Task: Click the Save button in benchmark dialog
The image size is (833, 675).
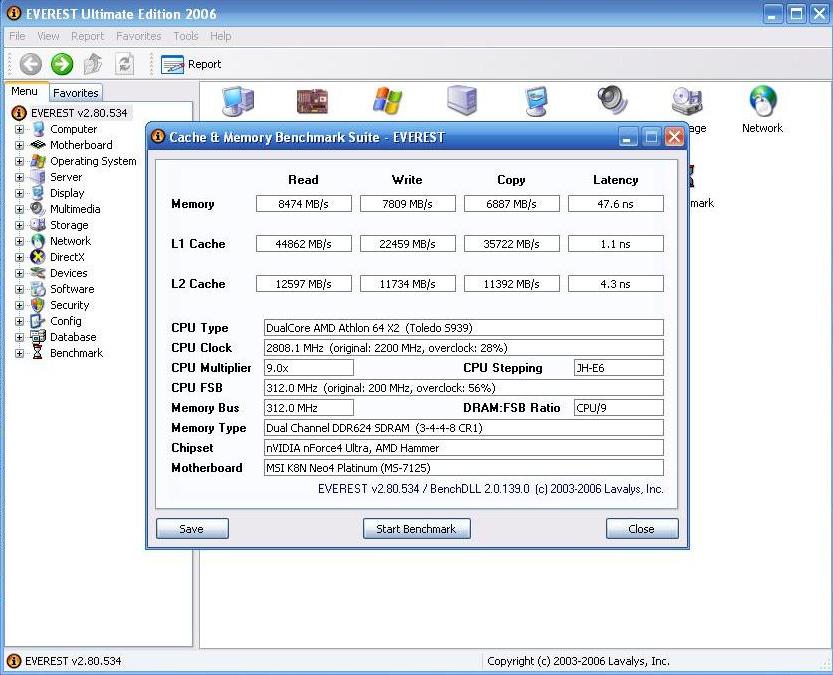Action: [x=192, y=528]
